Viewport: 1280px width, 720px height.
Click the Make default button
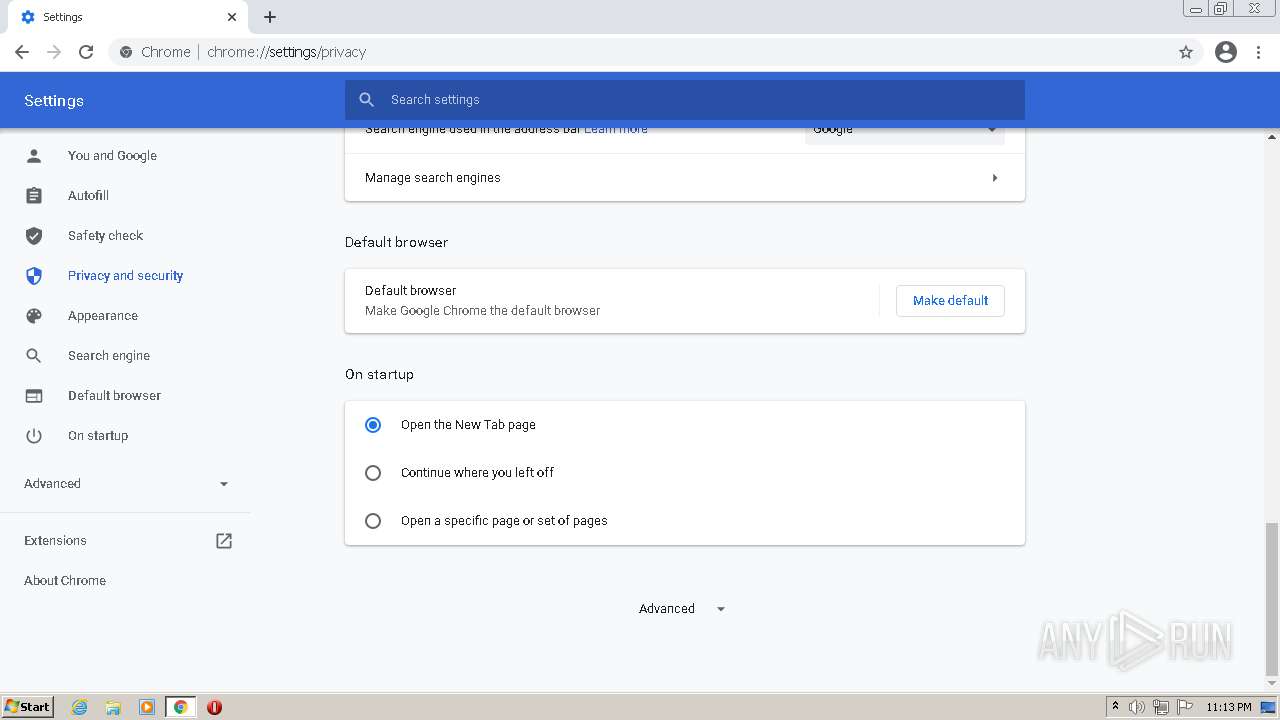[950, 301]
